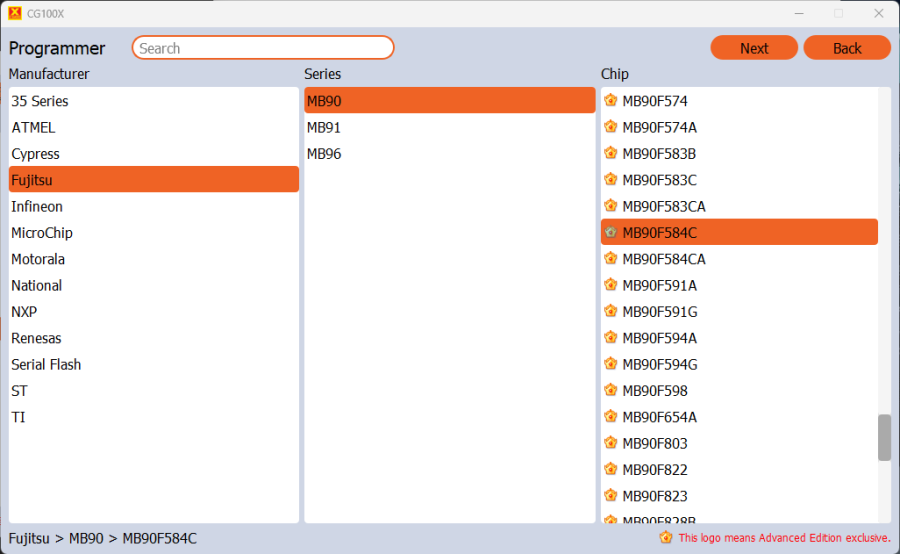Viewport: 900px width, 554px height.
Task: Click the selected MB90F584C chip icon
Action: tap(610, 232)
